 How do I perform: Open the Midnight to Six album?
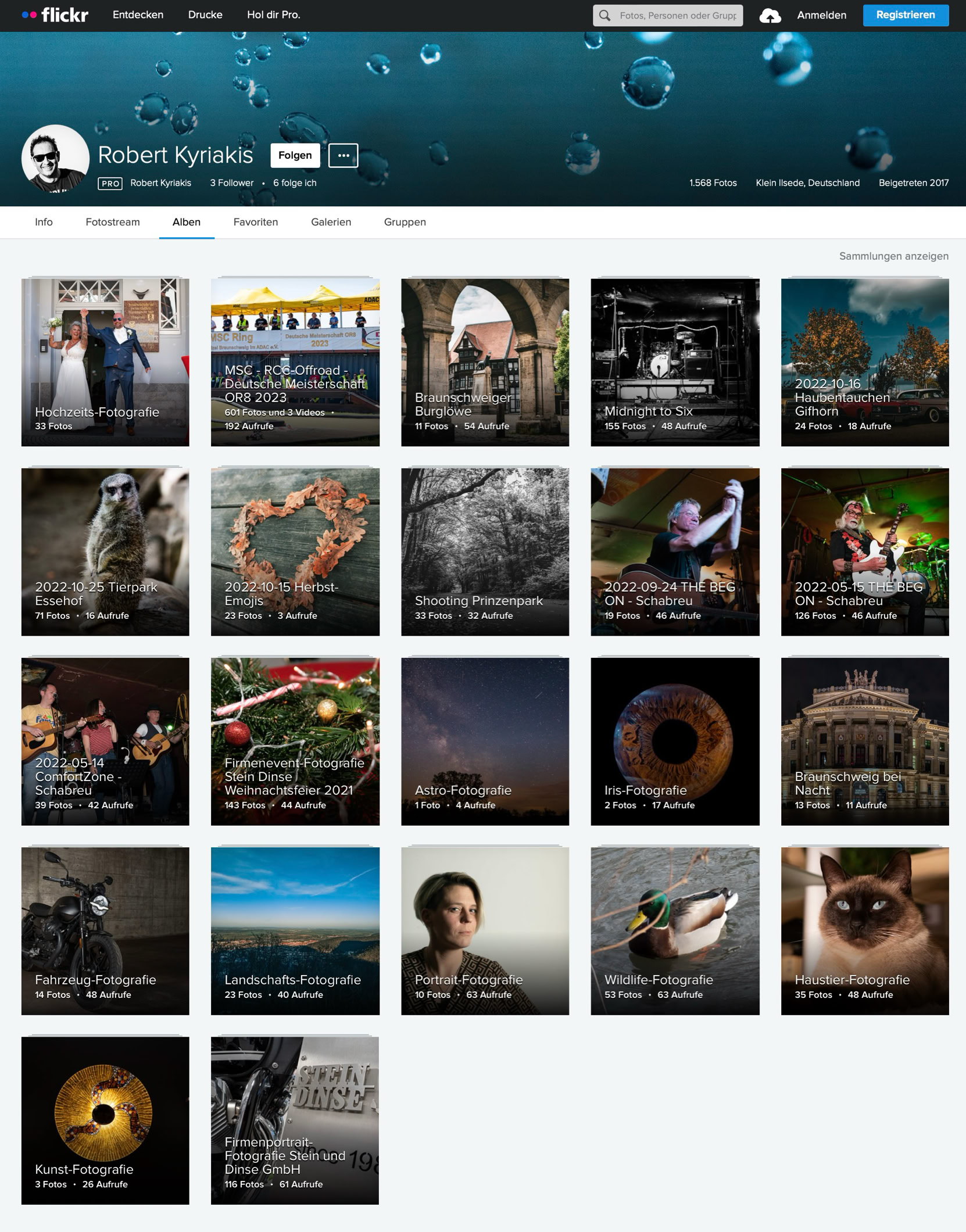tap(675, 362)
